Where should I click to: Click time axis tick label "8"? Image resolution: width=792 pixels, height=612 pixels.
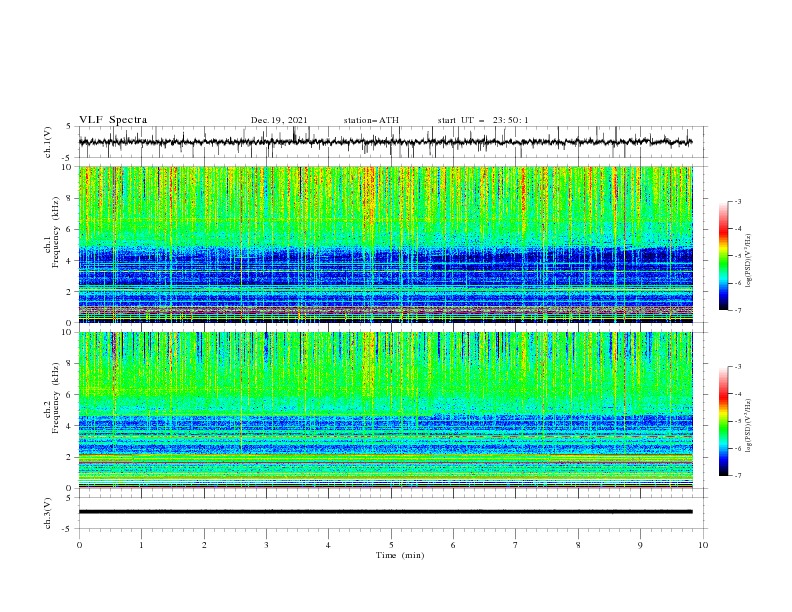pyautogui.click(x=578, y=545)
